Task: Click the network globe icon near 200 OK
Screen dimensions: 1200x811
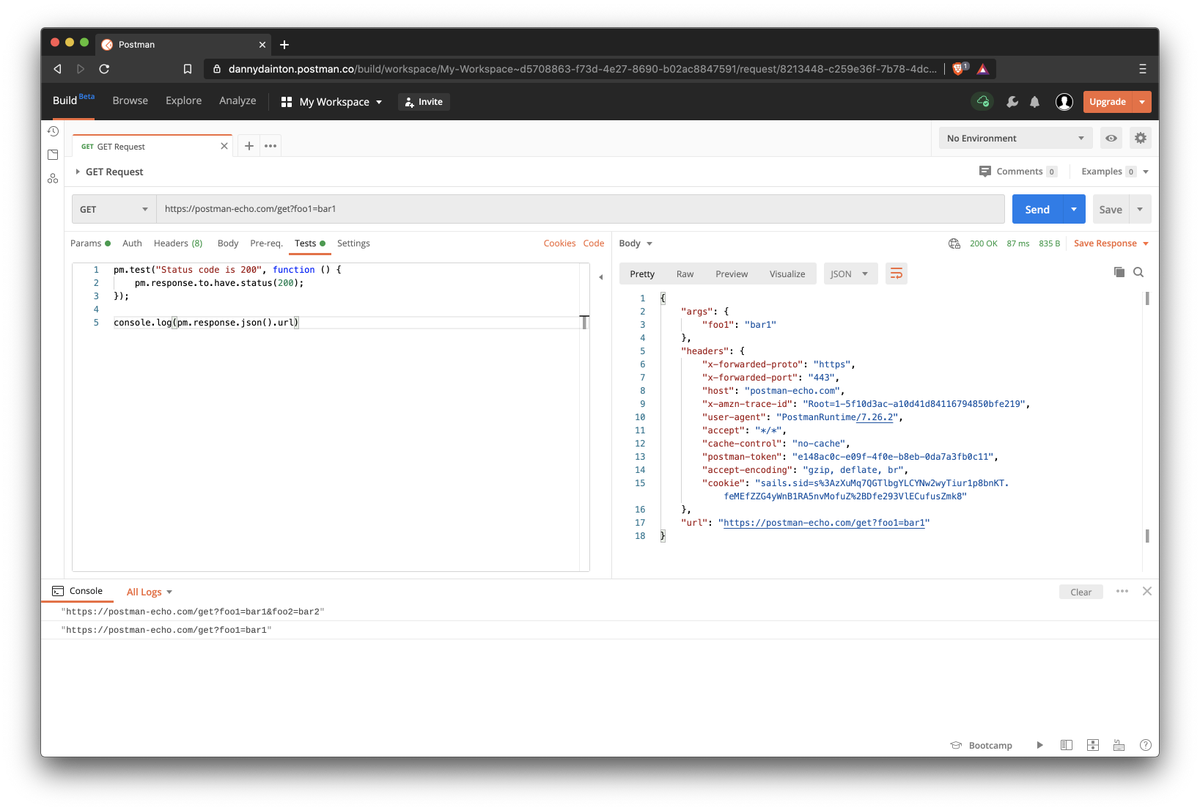Action: 954,243
